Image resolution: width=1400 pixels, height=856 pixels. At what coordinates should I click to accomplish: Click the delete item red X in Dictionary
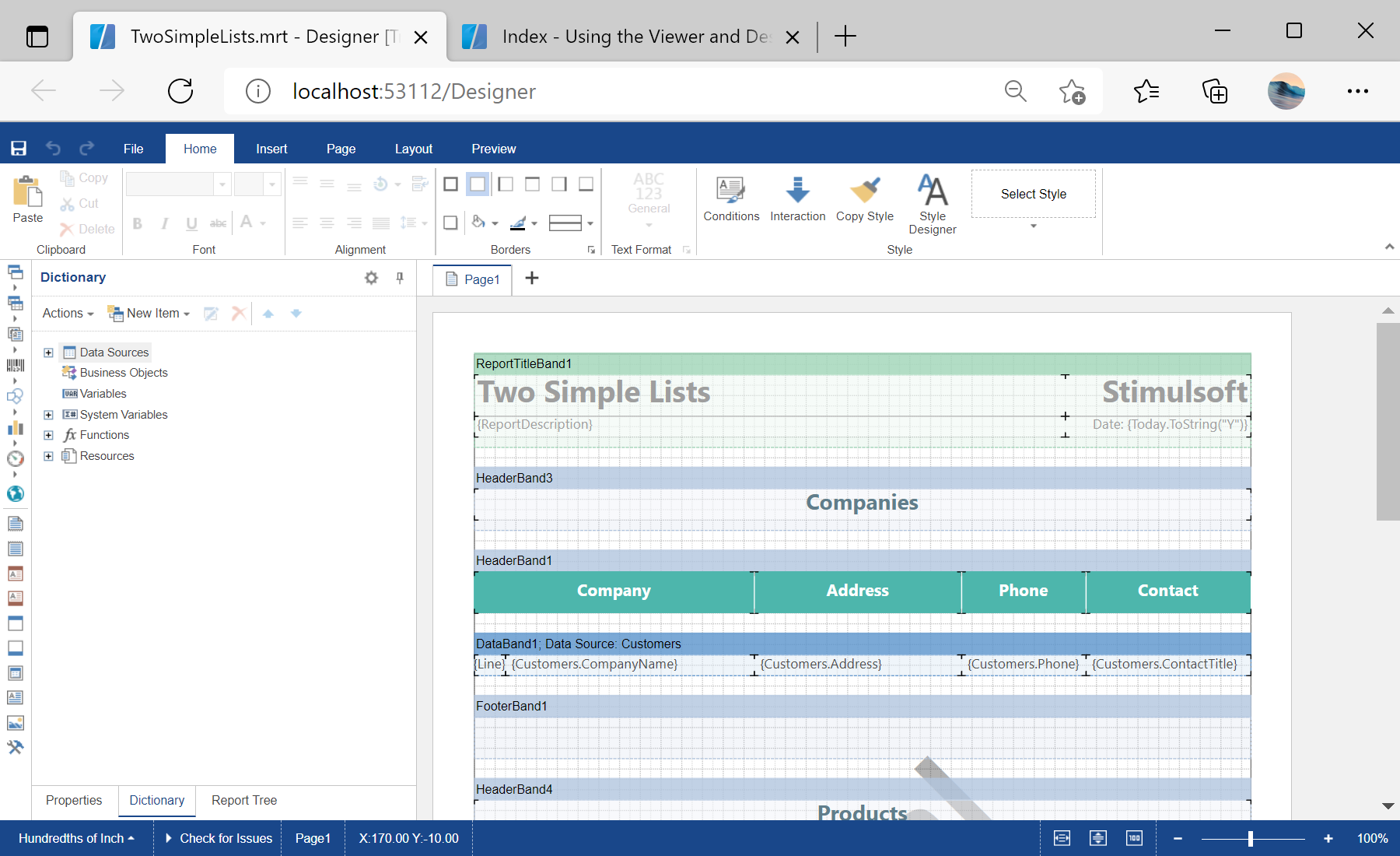pyautogui.click(x=239, y=314)
